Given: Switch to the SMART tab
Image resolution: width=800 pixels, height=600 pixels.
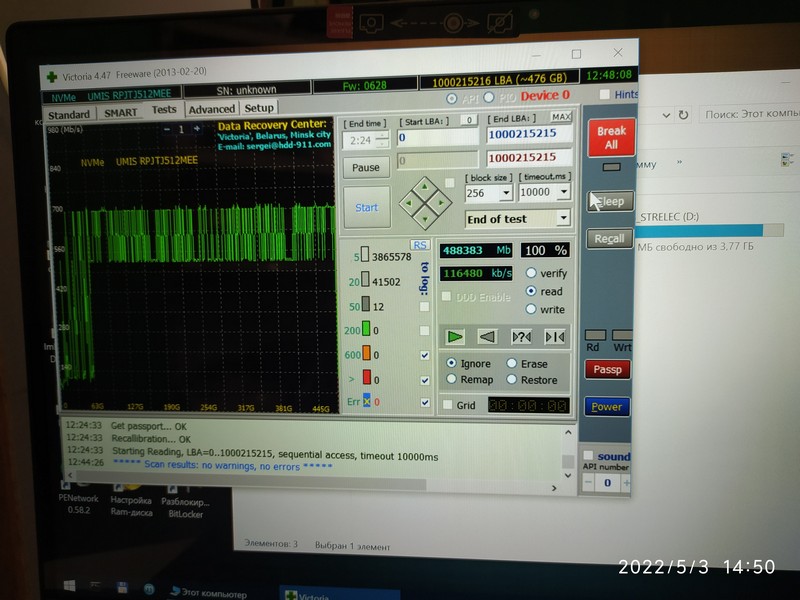Looking at the screenshot, I should tap(121, 113).
